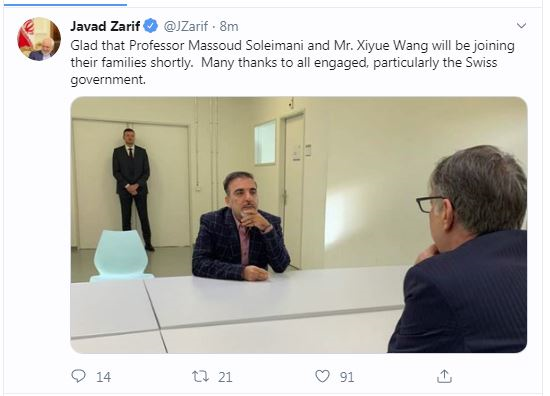This screenshot has height=396, width=550.
Task: Click the 14 replies count
Action: coord(103,377)
